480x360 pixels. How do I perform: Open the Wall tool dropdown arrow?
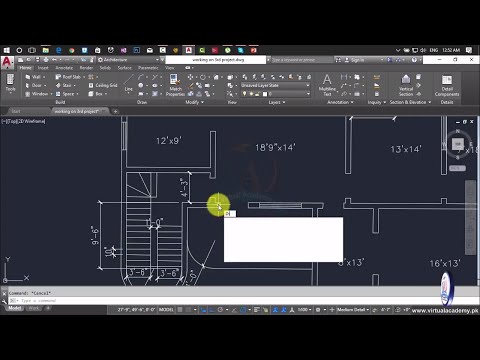tap(44, 77)
